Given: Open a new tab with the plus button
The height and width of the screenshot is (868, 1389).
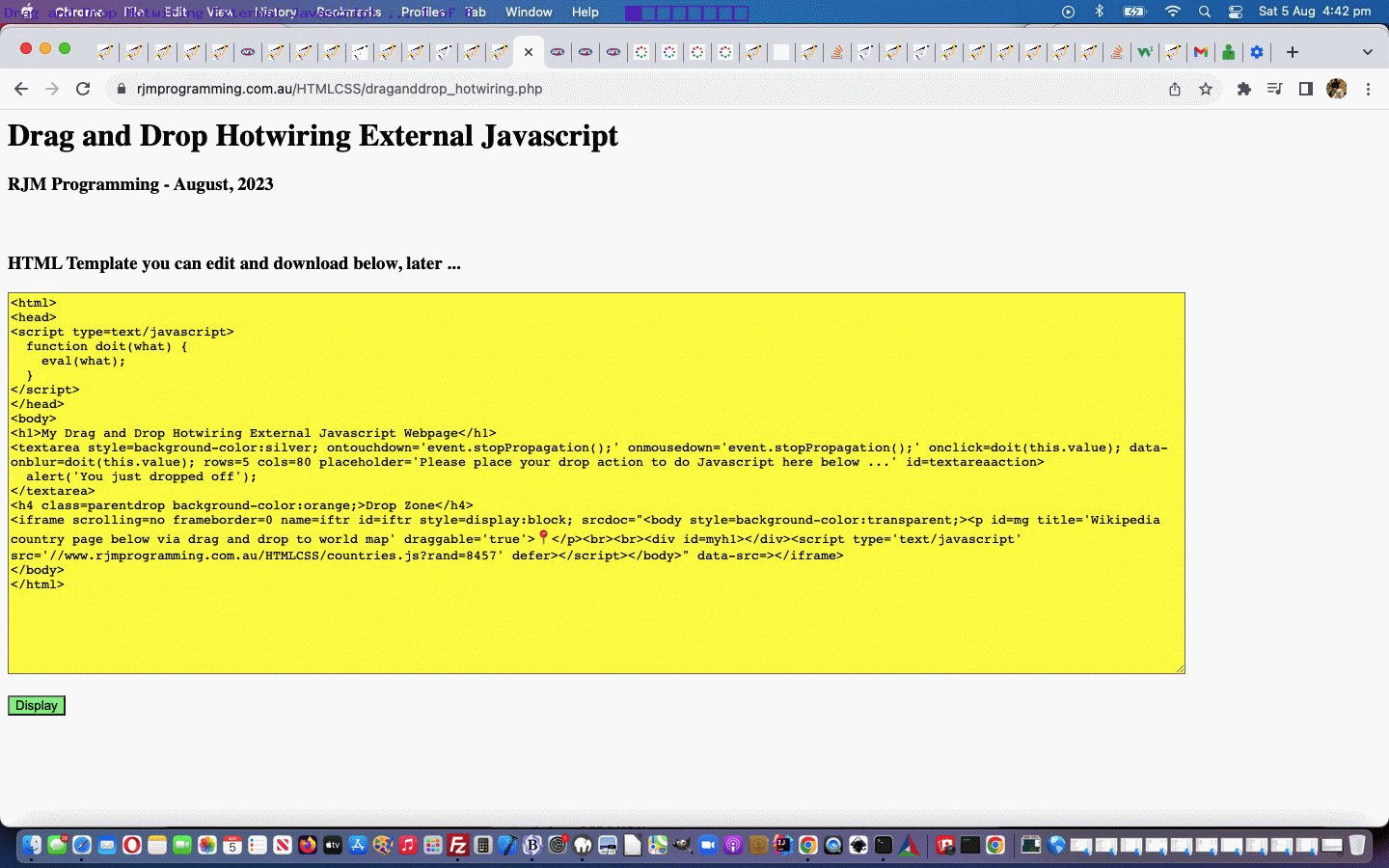Looking at the screenshot, I should click(x=1293, y=52).
